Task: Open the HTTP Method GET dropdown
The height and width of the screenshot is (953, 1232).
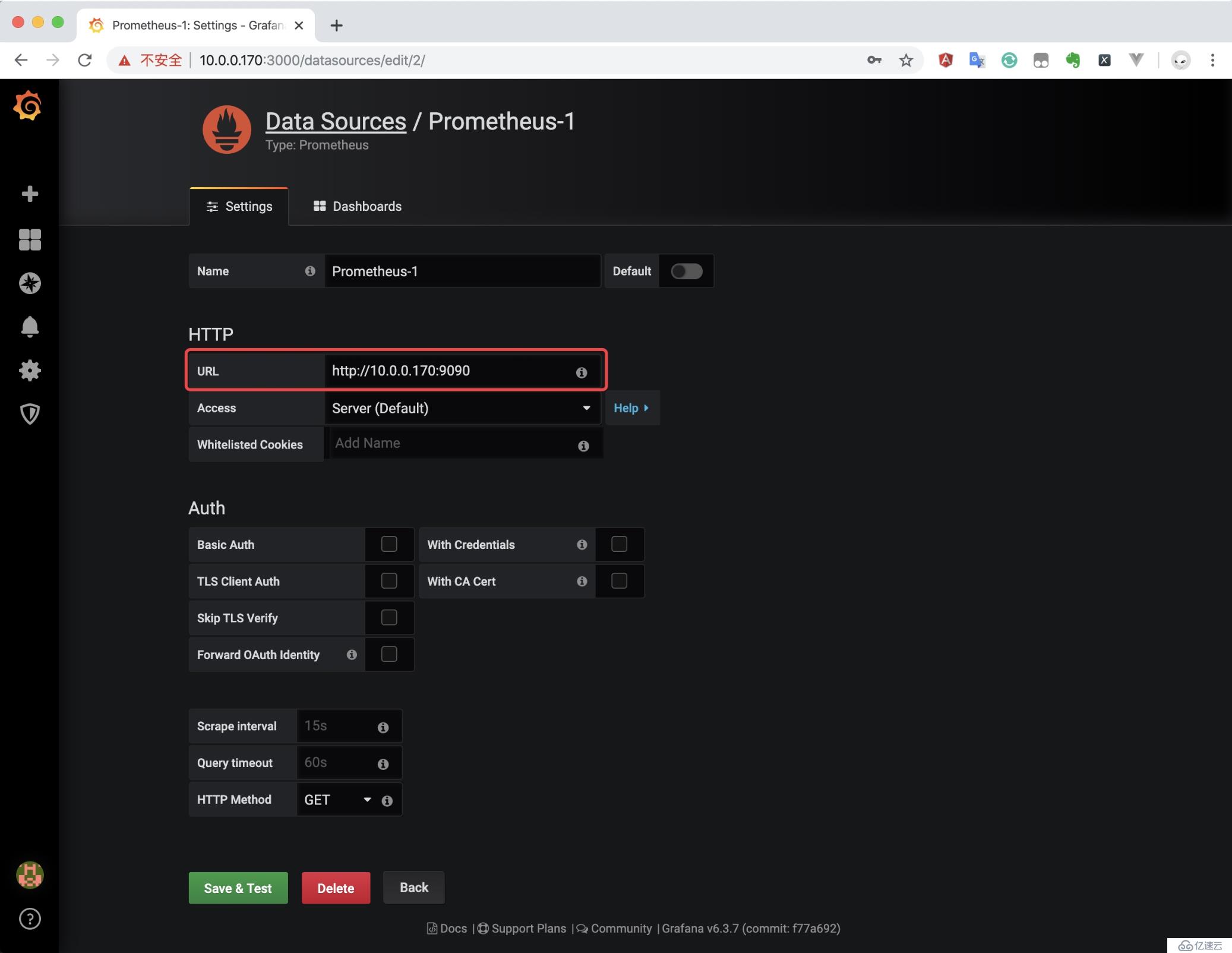Action: click(x=337, y=800)
